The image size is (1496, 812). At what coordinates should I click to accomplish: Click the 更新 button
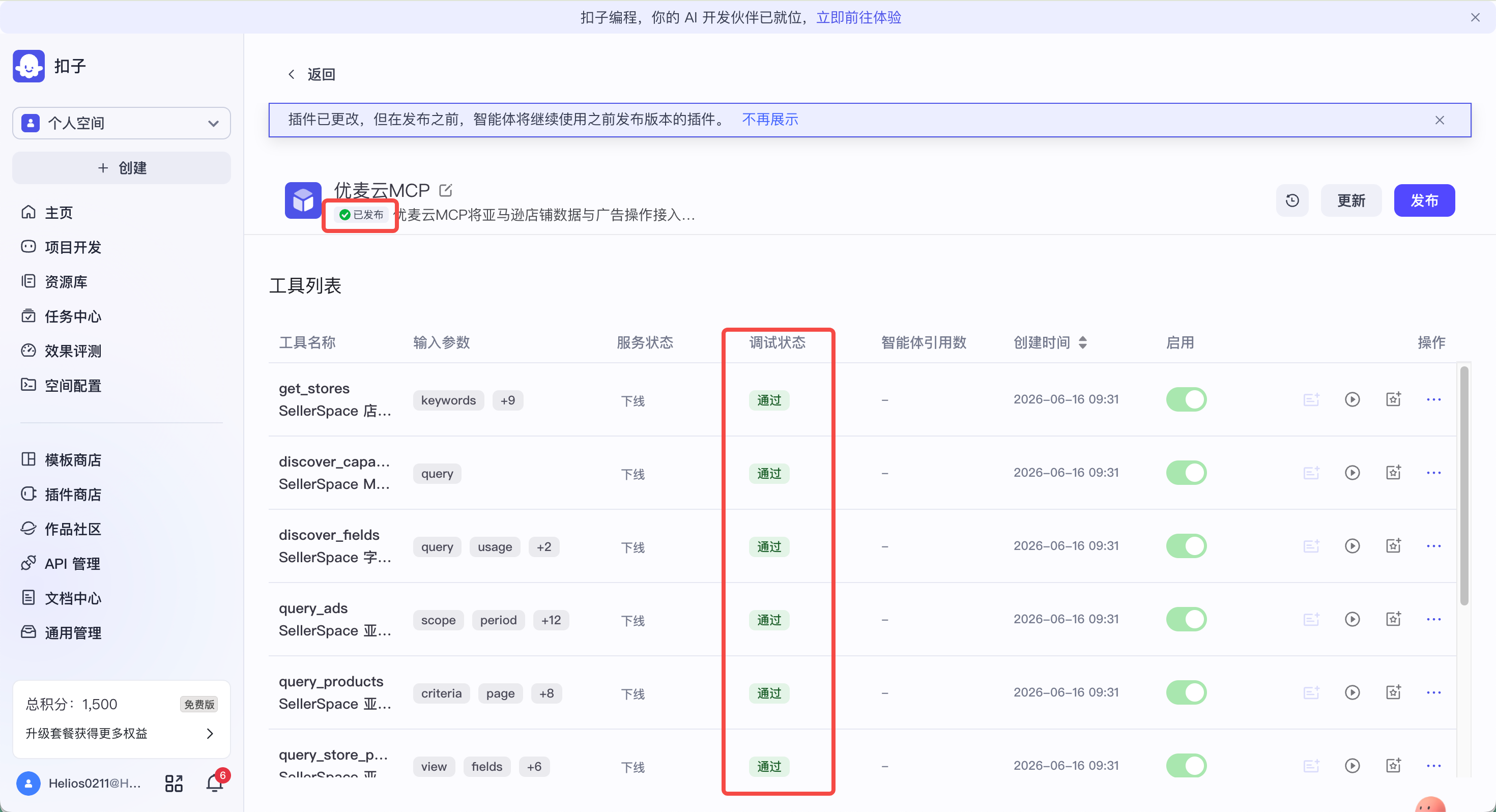tap(1351, 200)
